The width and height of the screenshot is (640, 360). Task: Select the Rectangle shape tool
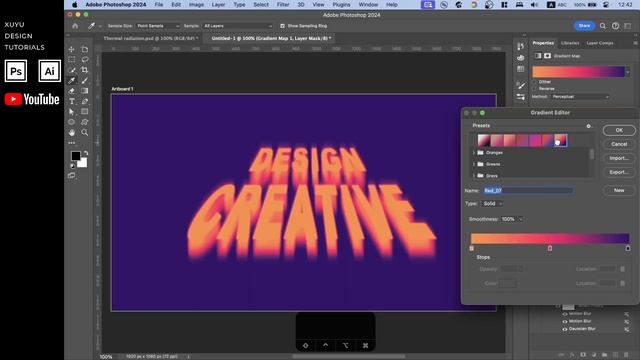click(84, 112)
